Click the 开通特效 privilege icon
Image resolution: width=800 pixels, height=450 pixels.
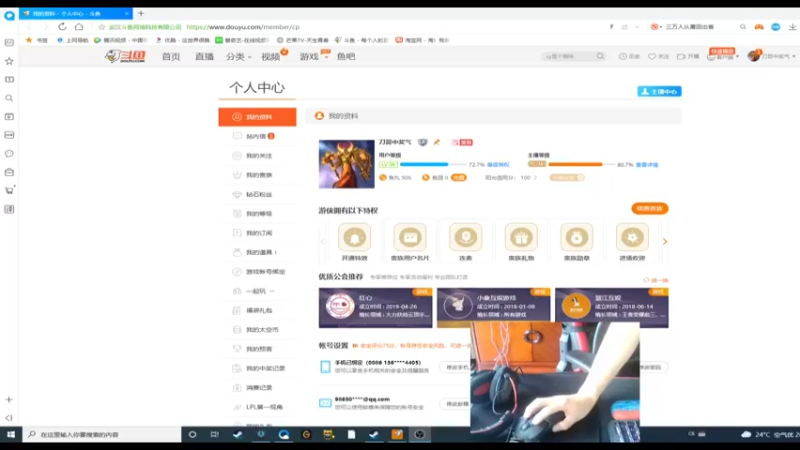355,237
